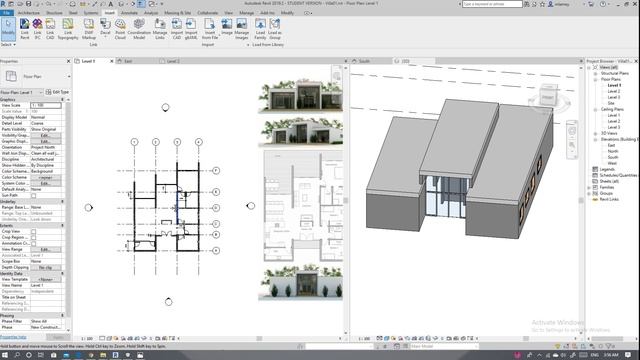Open the North elevation view

613,151
